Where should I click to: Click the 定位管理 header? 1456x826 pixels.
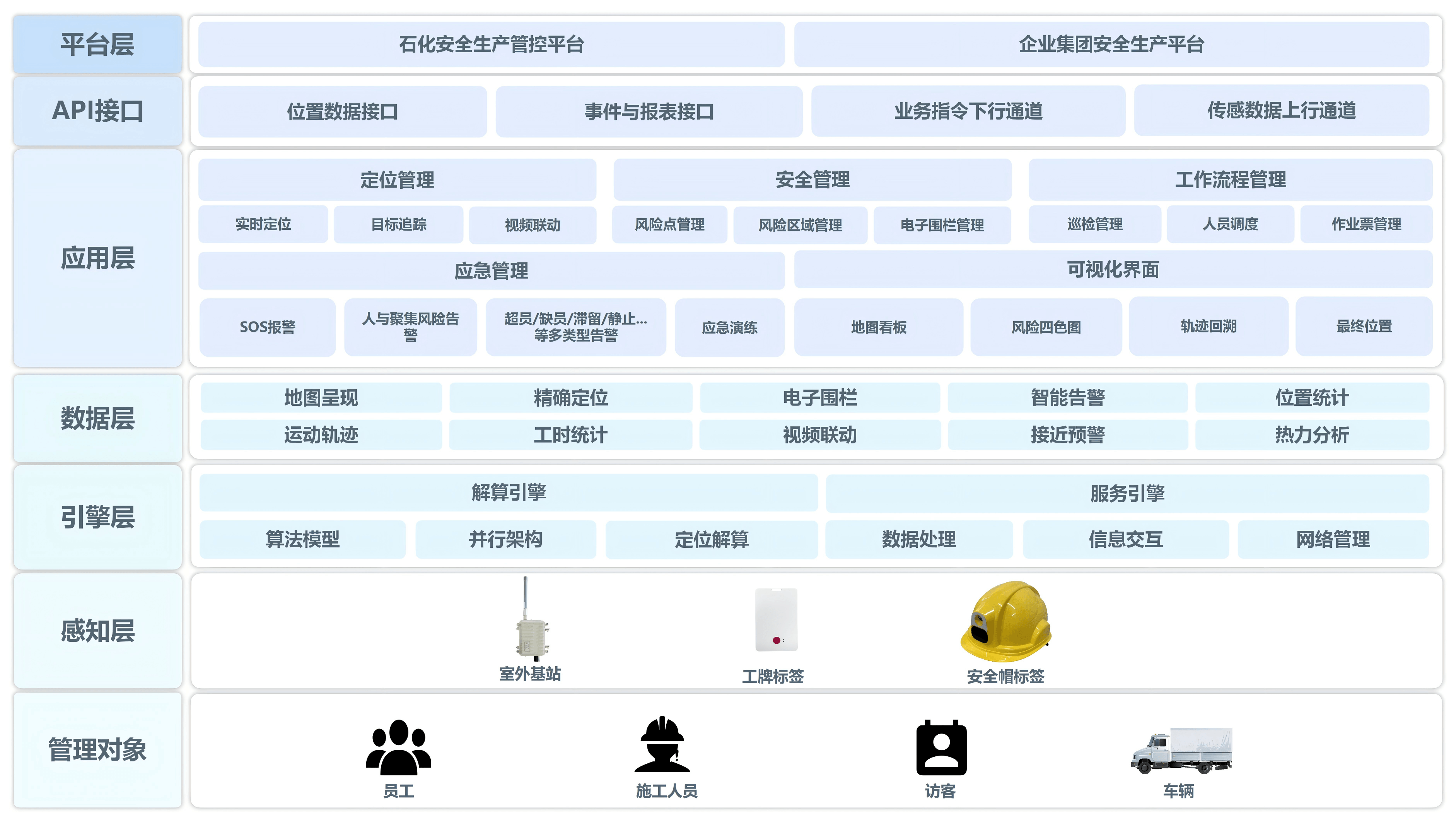[x=397, y=180]
